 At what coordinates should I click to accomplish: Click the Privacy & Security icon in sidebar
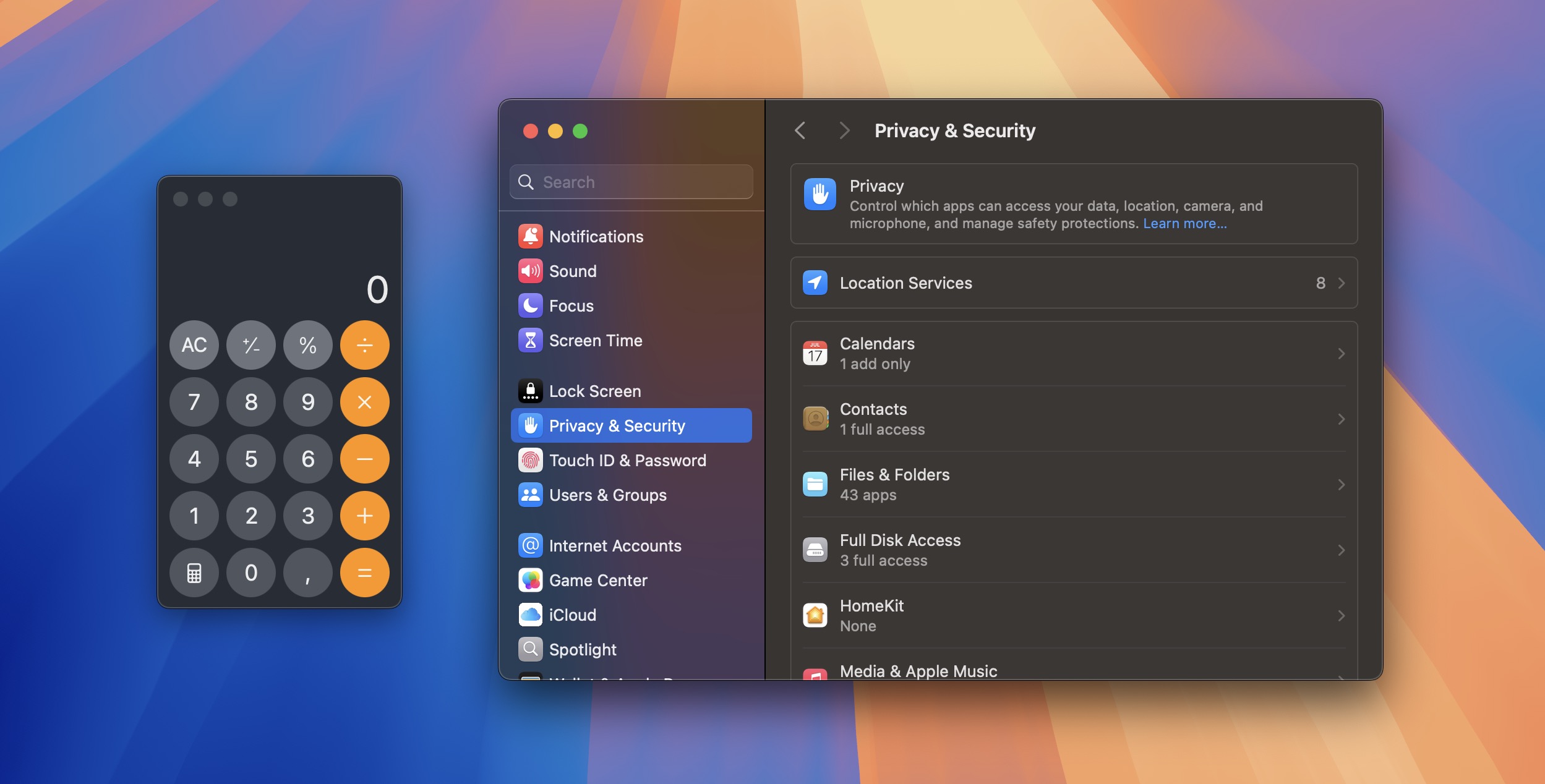point(530,425)
